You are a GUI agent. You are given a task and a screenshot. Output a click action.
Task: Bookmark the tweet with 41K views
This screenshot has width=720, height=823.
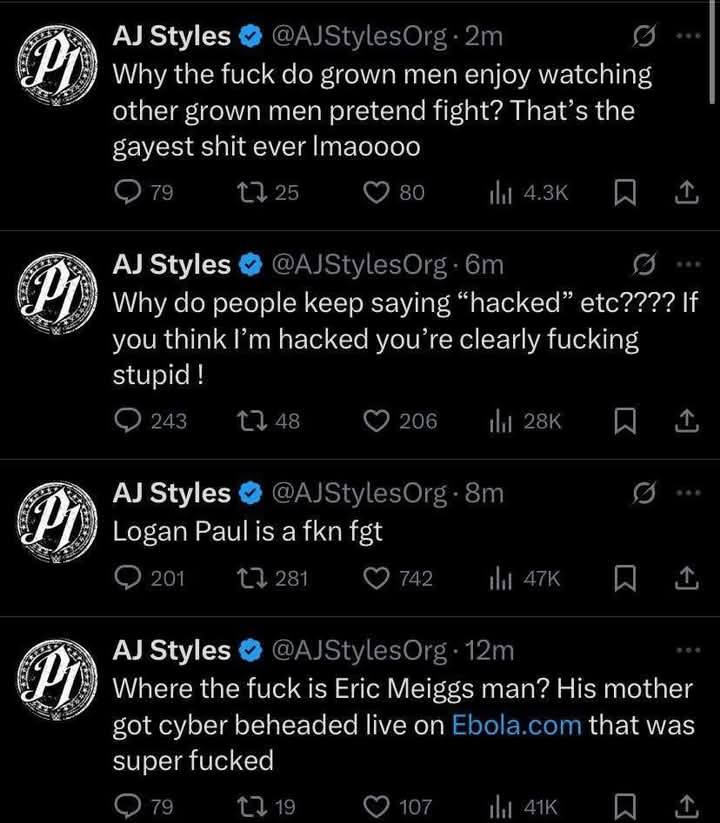[625, 807]
